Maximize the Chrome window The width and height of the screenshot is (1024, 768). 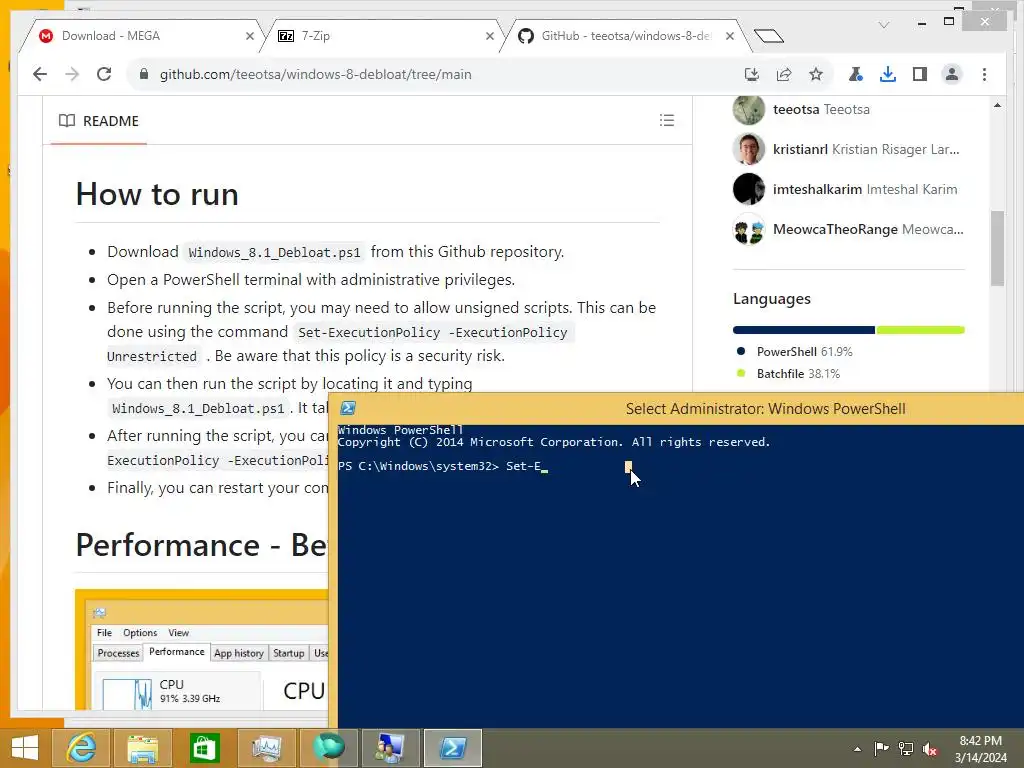coord(949,22)
